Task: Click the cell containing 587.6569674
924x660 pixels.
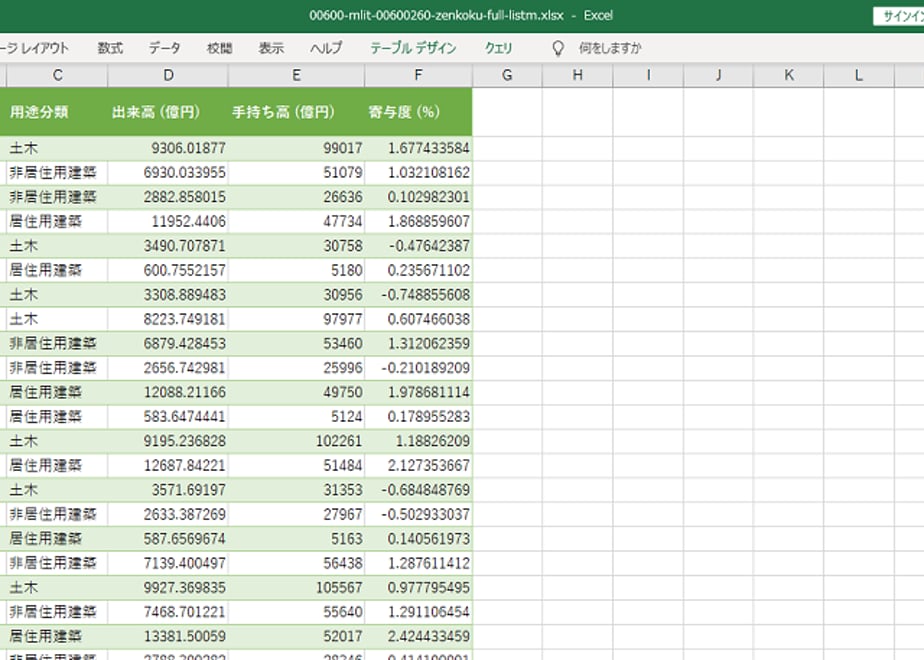Action: pos(168,539)
